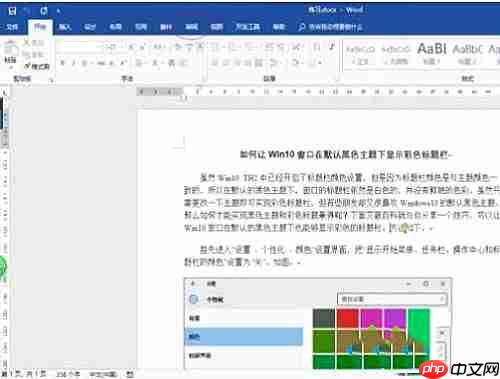Apply the 无间隔 (No Spacing) style
500x379 pixels.
click(396, 55)
